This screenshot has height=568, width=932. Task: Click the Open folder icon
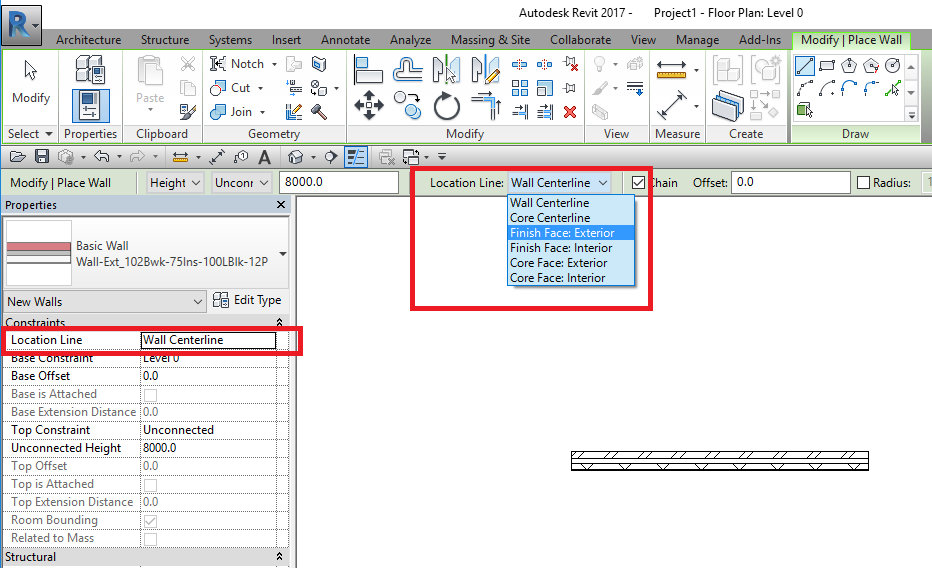coord(18,157)
